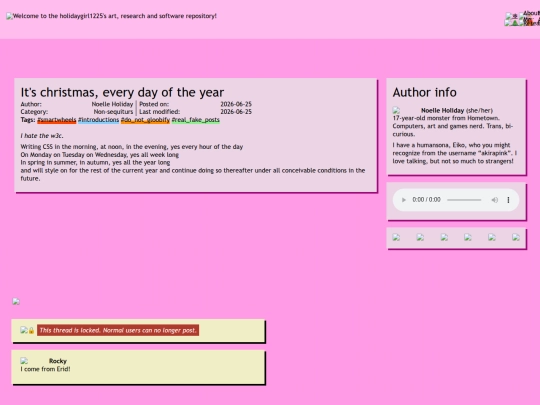Image resolution: width=540 pixels, height=405 pixels.
Task: Click the audio time display 0:00 / 0:00
Action: coord(426,200)
